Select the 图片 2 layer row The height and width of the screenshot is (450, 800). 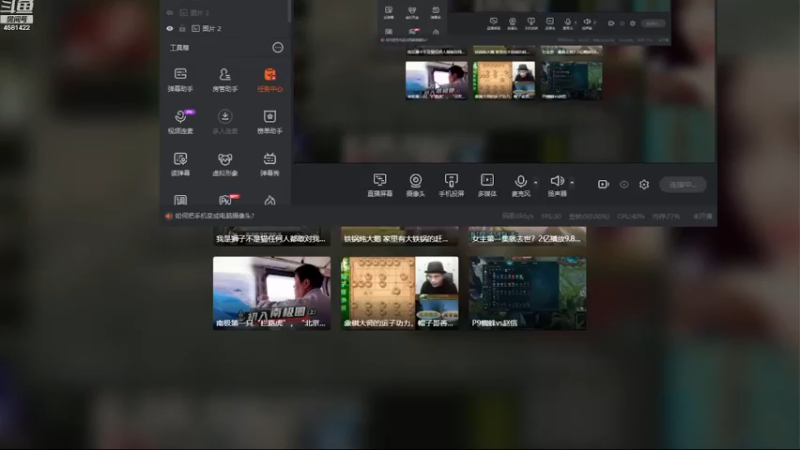[224, 29]
